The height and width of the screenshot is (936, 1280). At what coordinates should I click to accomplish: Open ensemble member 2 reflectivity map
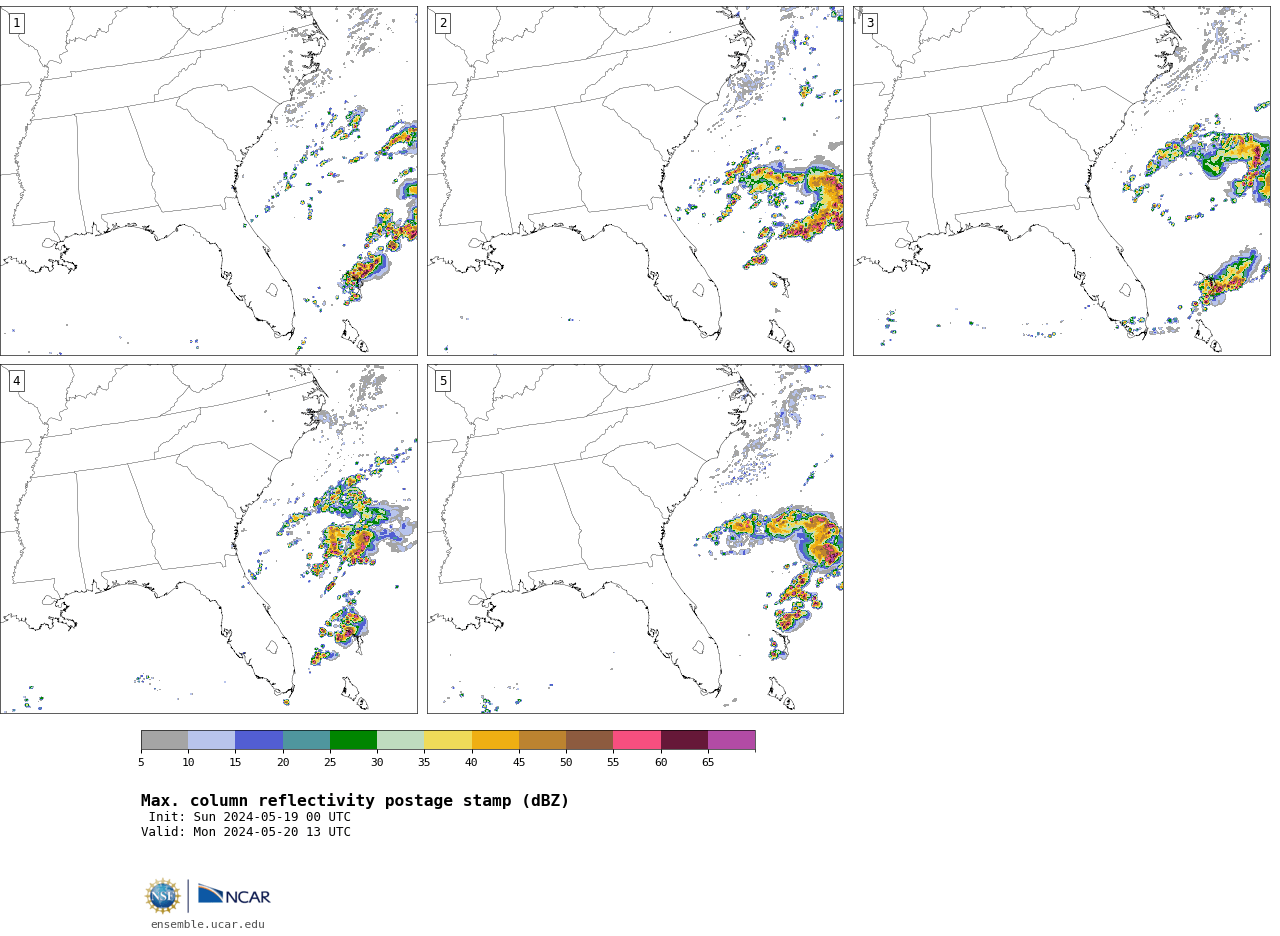coord(635,181)
